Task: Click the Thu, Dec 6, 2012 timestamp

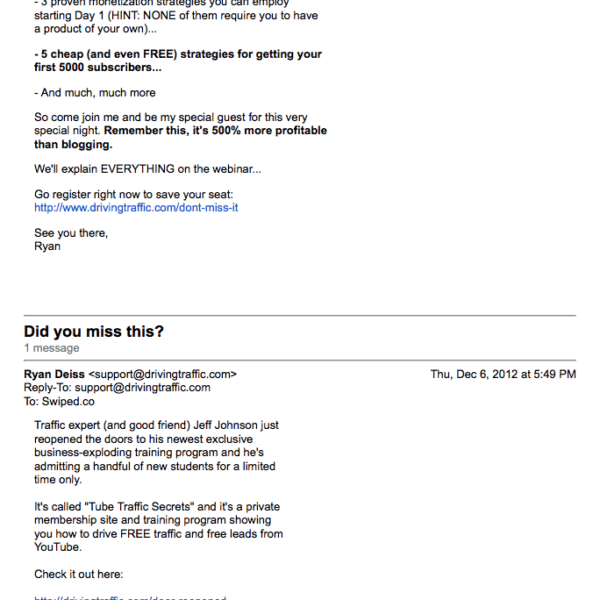Action: click(x=502, y=374)
